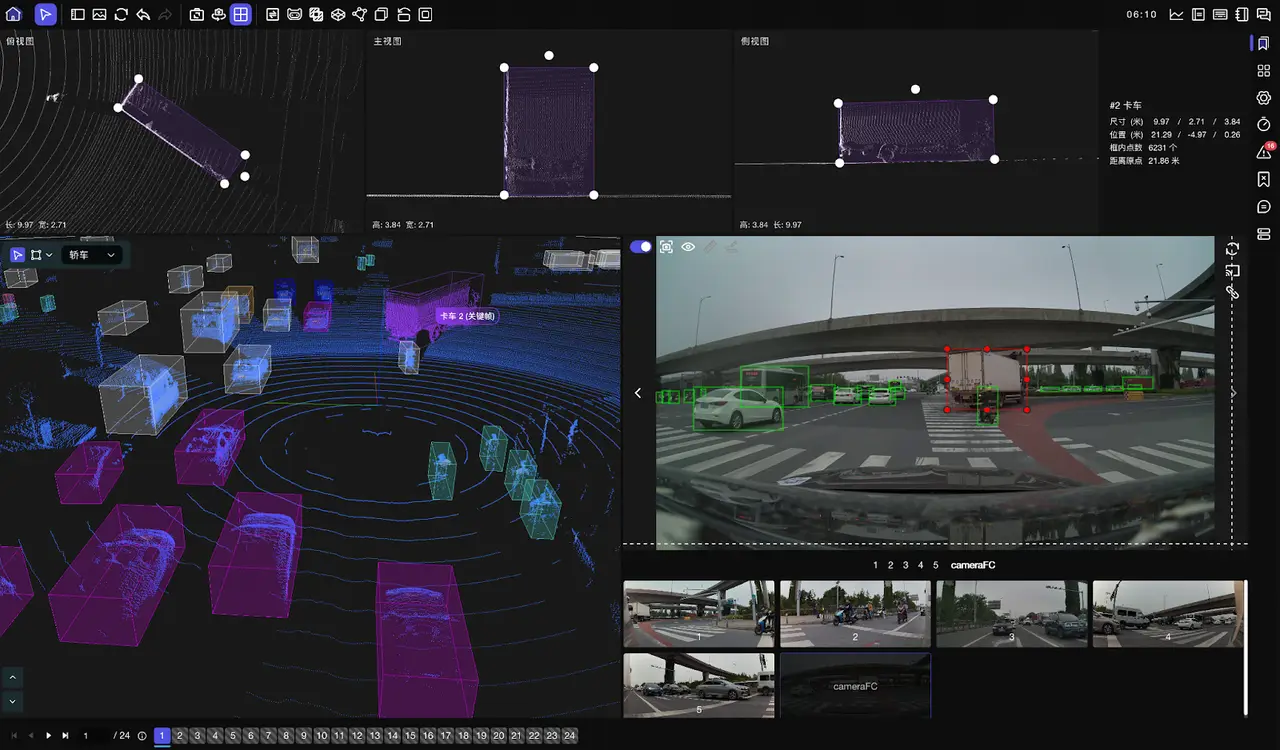The width and height of the screenshot is (1280, 750).
Task: Switch to camera tab 2
Action: [890, 565]
